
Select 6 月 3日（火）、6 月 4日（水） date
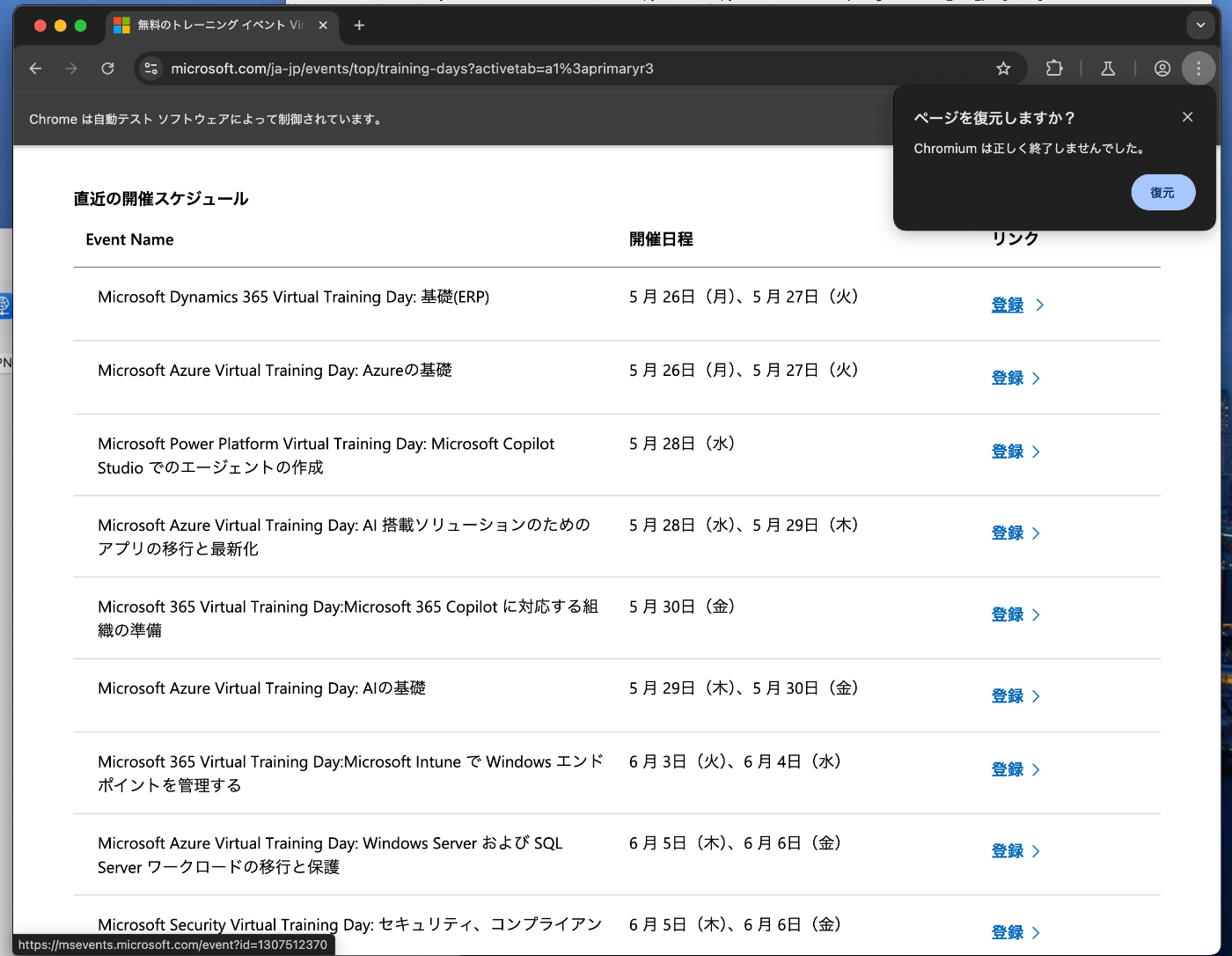click(x=737, y=761)
